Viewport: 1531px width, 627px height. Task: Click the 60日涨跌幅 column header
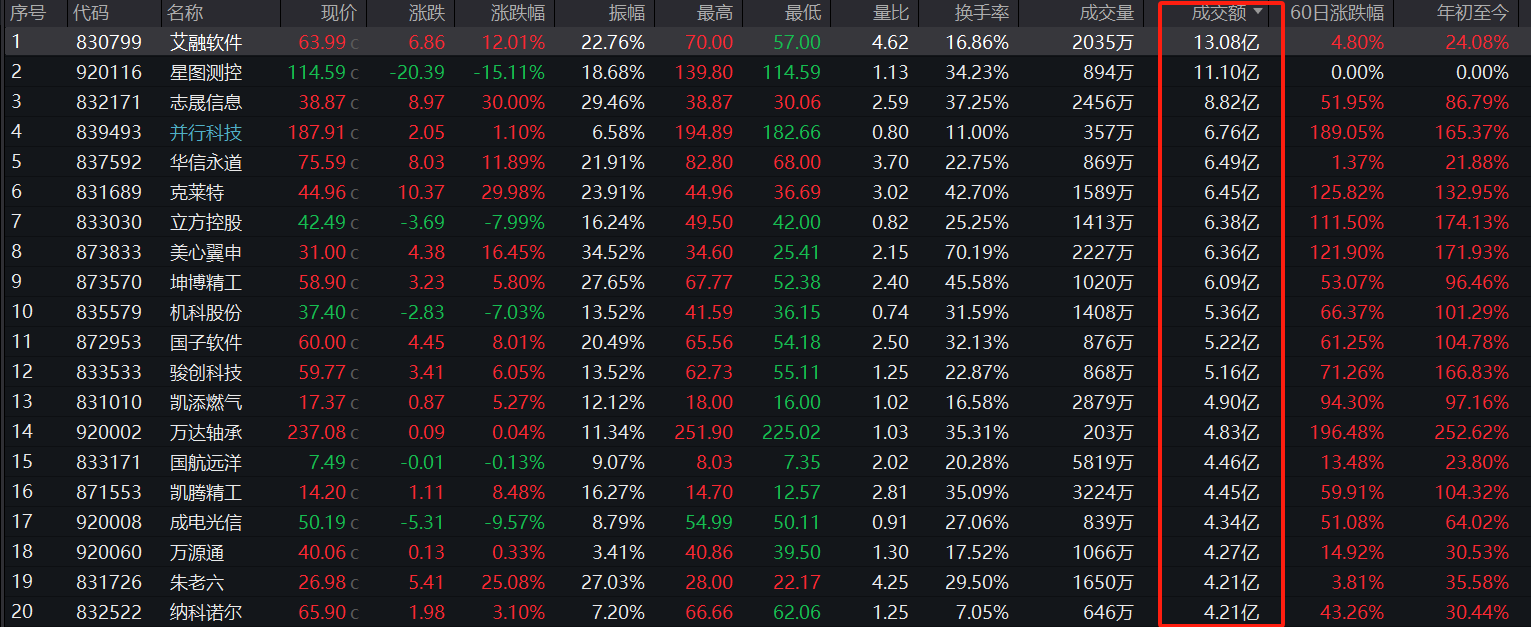(1337, 13)
